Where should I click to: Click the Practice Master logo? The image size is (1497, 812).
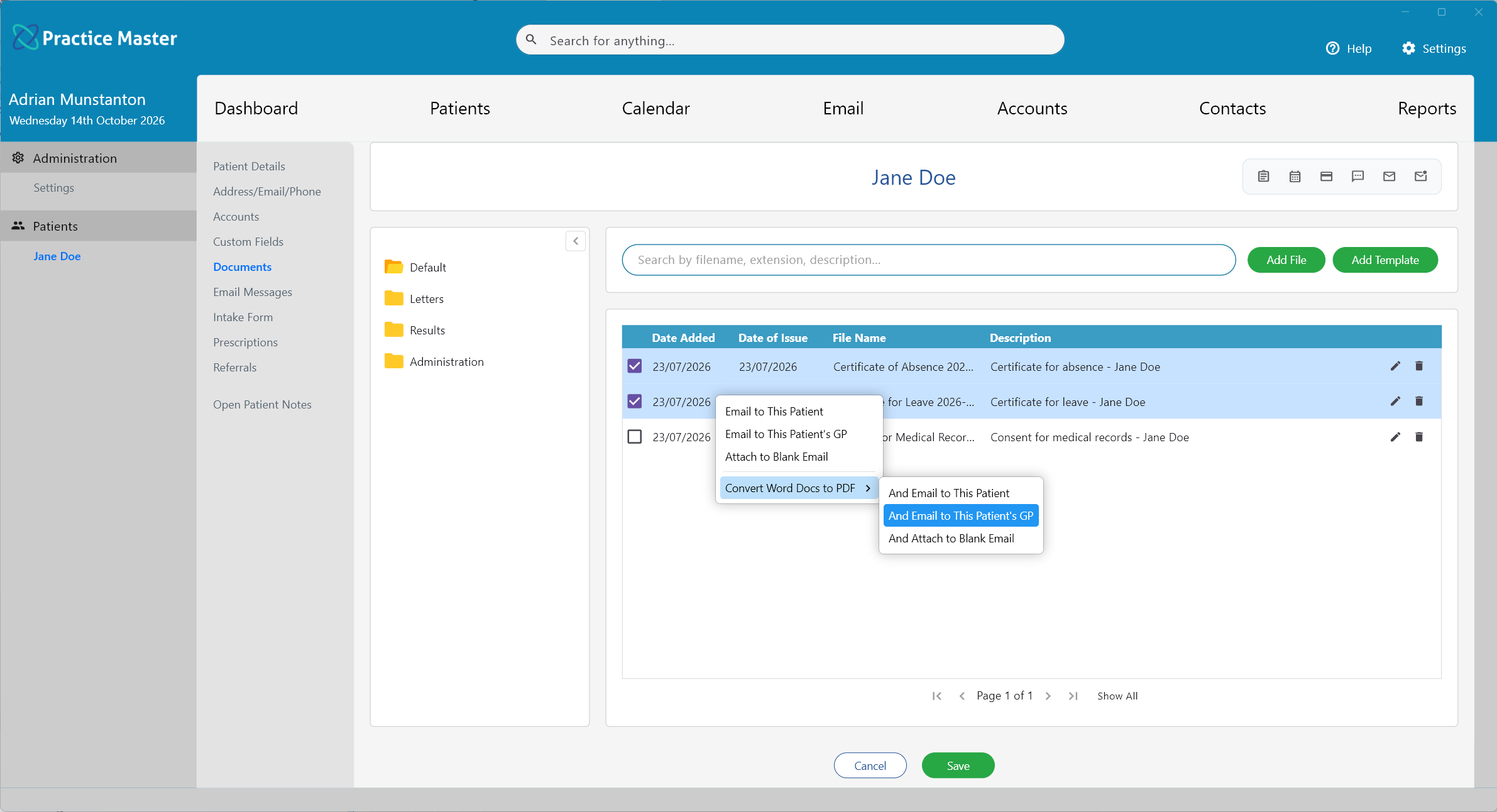click(x=94, y=38)
